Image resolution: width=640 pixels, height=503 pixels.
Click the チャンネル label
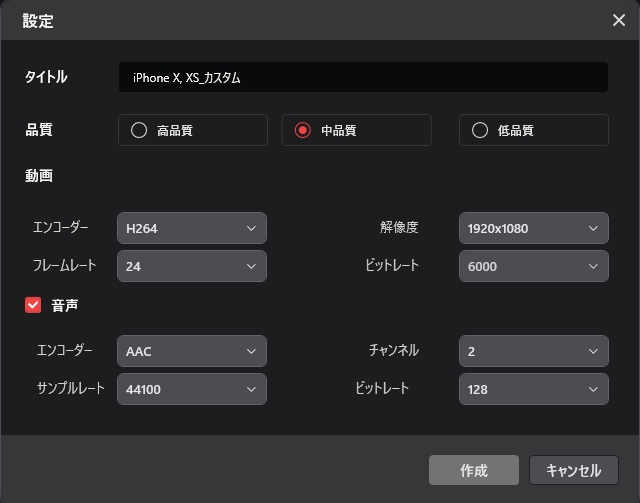point(394,350)
